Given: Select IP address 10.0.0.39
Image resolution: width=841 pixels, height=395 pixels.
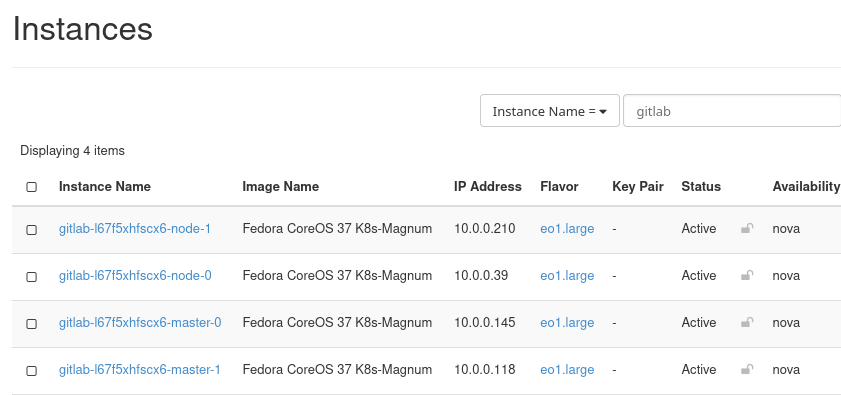Looking at the screenshot, I should pos(481,275).
